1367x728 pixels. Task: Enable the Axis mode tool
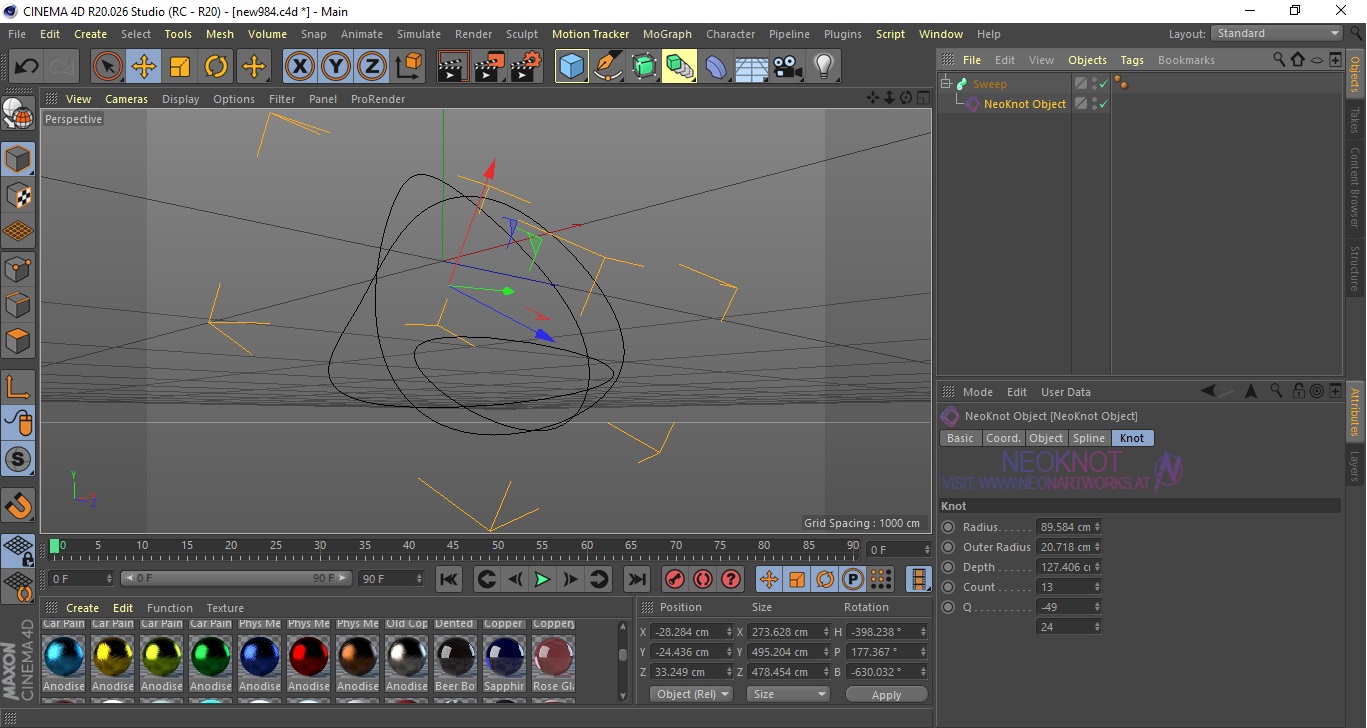tap(18, 388)
